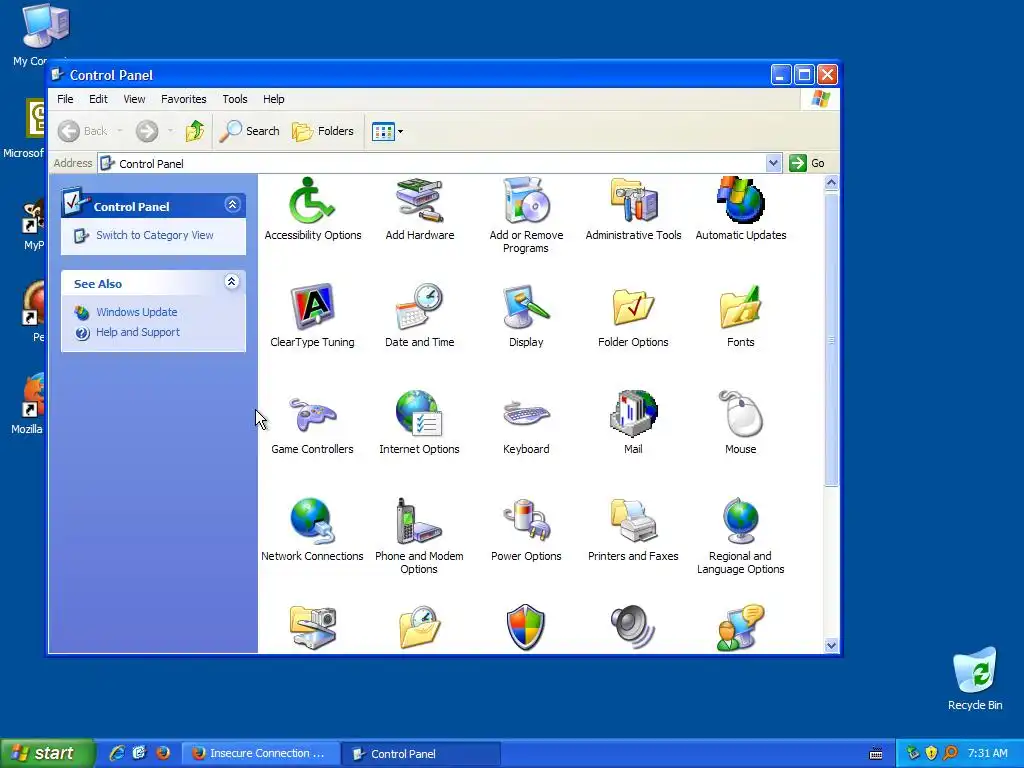This screenshot has height=768, width=1024.
Task: Launch Internet Explorer from Quick Launch
Action: point(117,753)
